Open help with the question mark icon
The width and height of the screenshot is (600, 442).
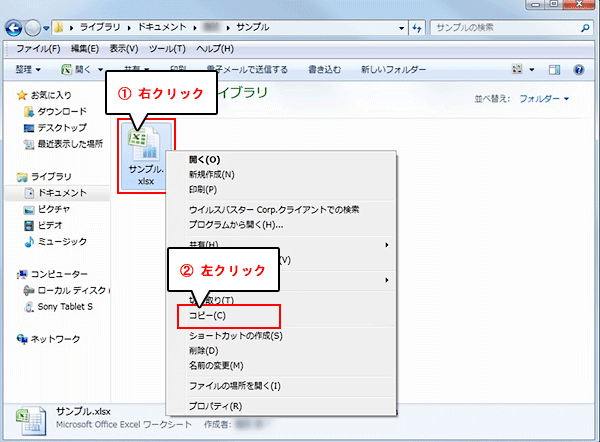pos(579,70)
